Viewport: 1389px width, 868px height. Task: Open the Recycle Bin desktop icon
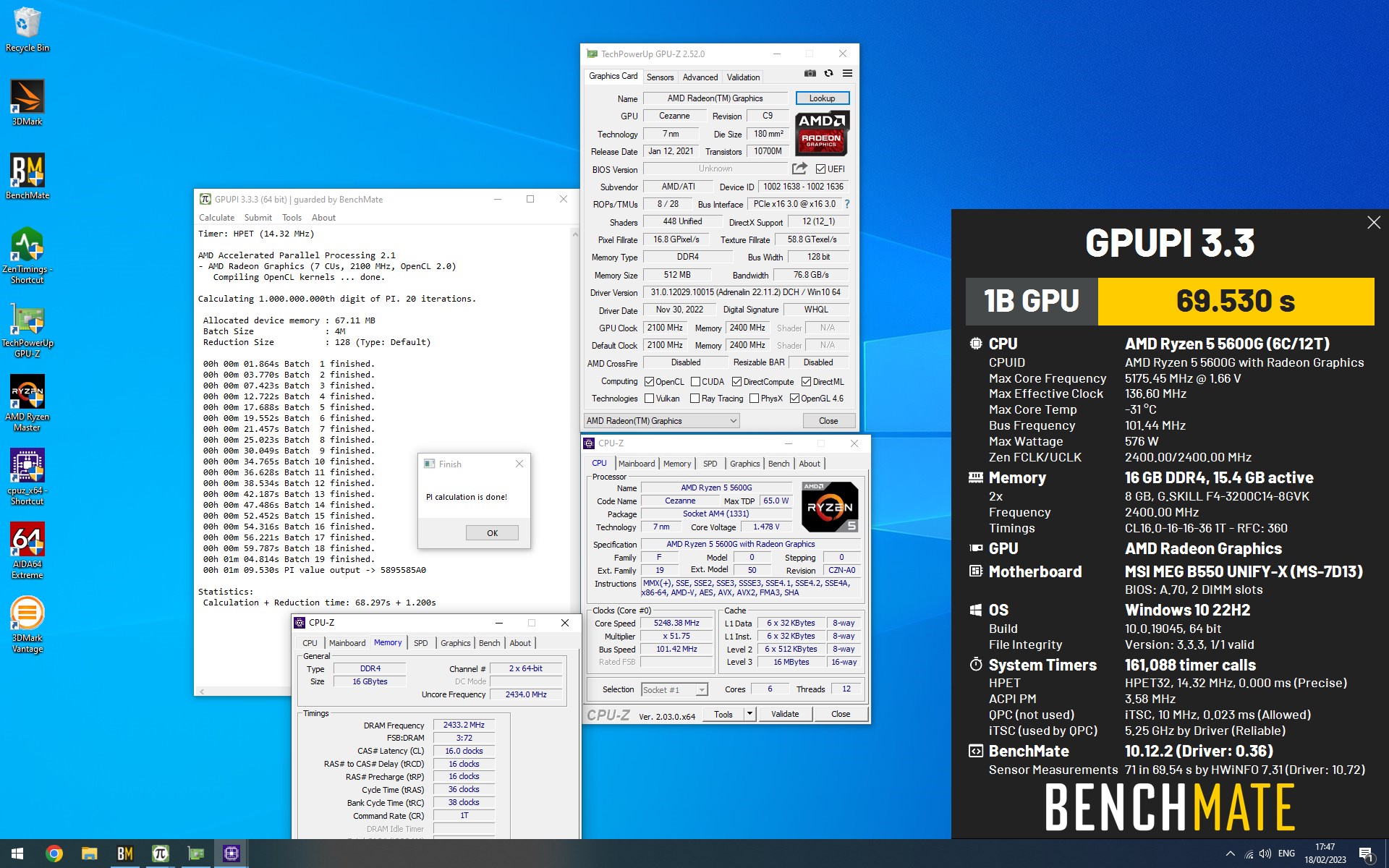point(27,29)
